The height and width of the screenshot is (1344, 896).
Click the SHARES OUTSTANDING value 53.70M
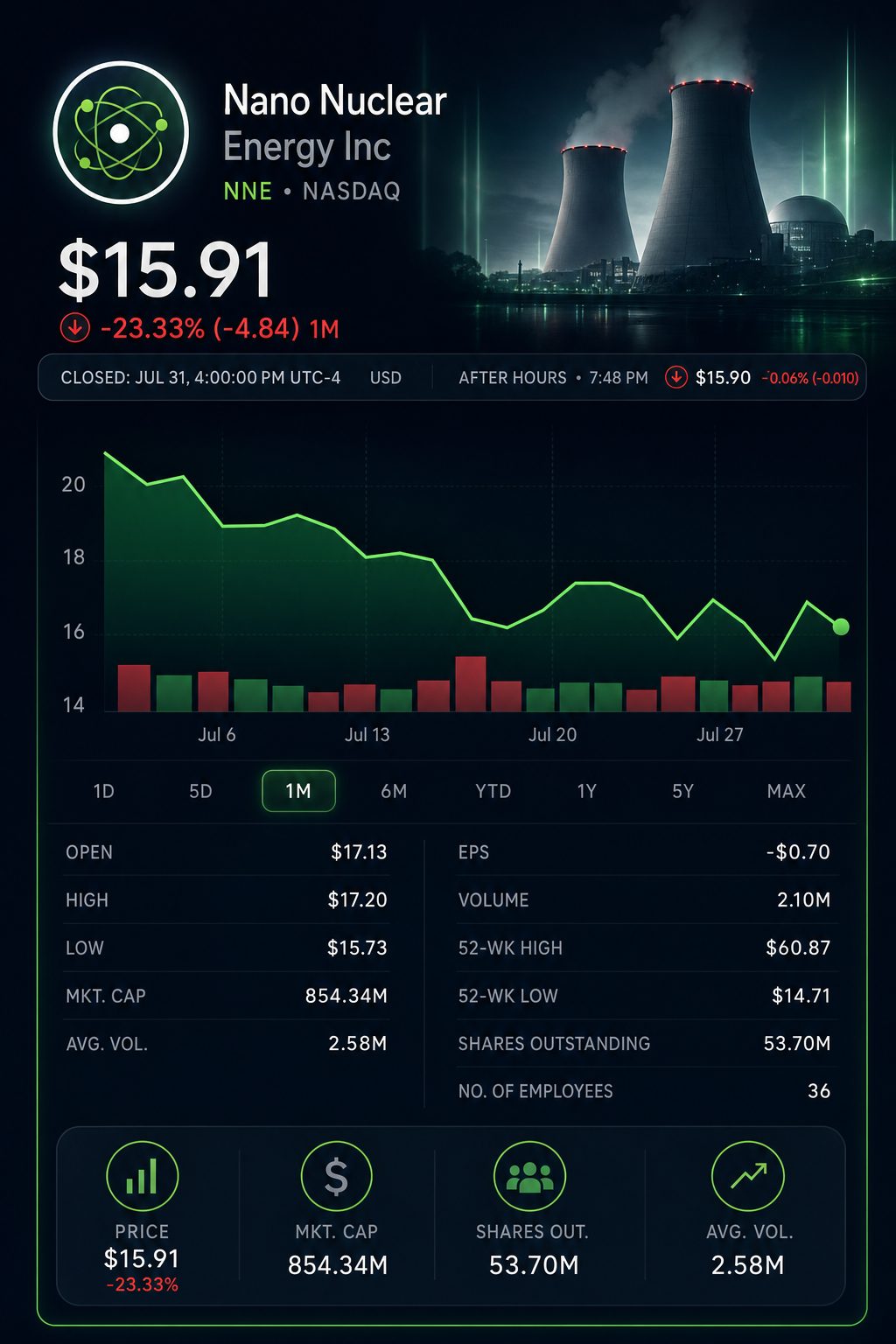coord(796,1043)
